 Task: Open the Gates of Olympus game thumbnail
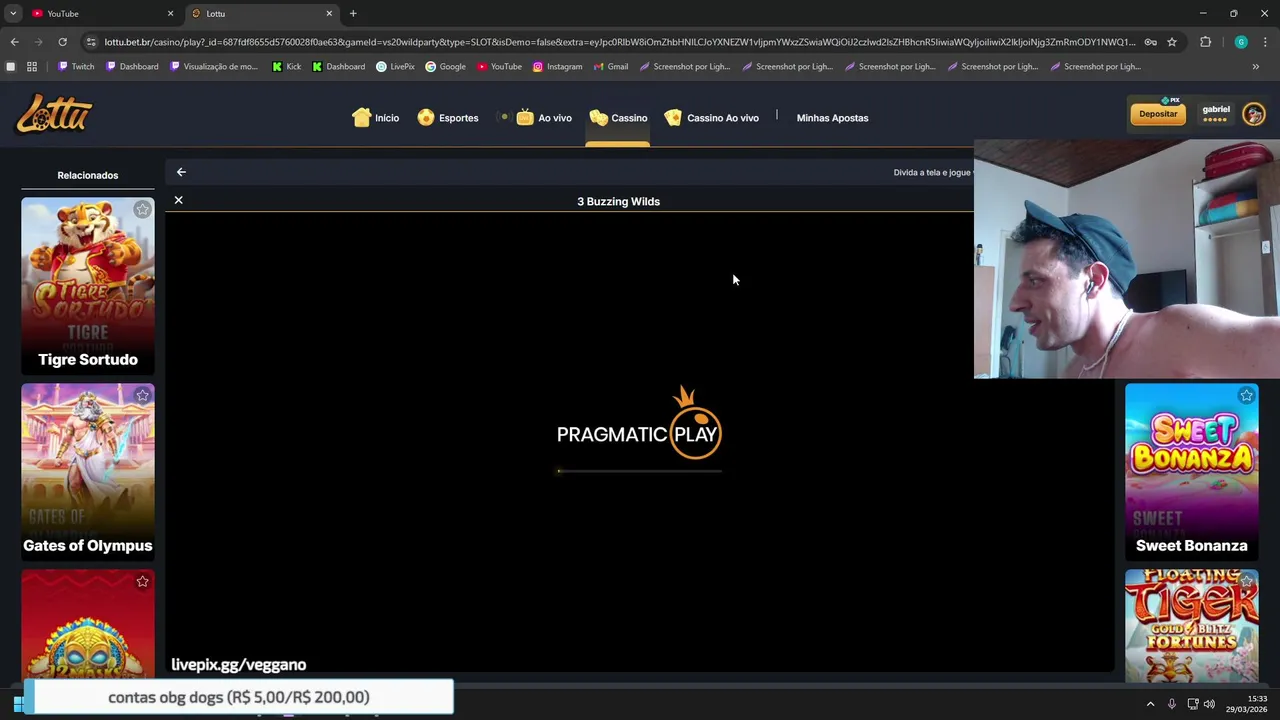tap(88, 471)
